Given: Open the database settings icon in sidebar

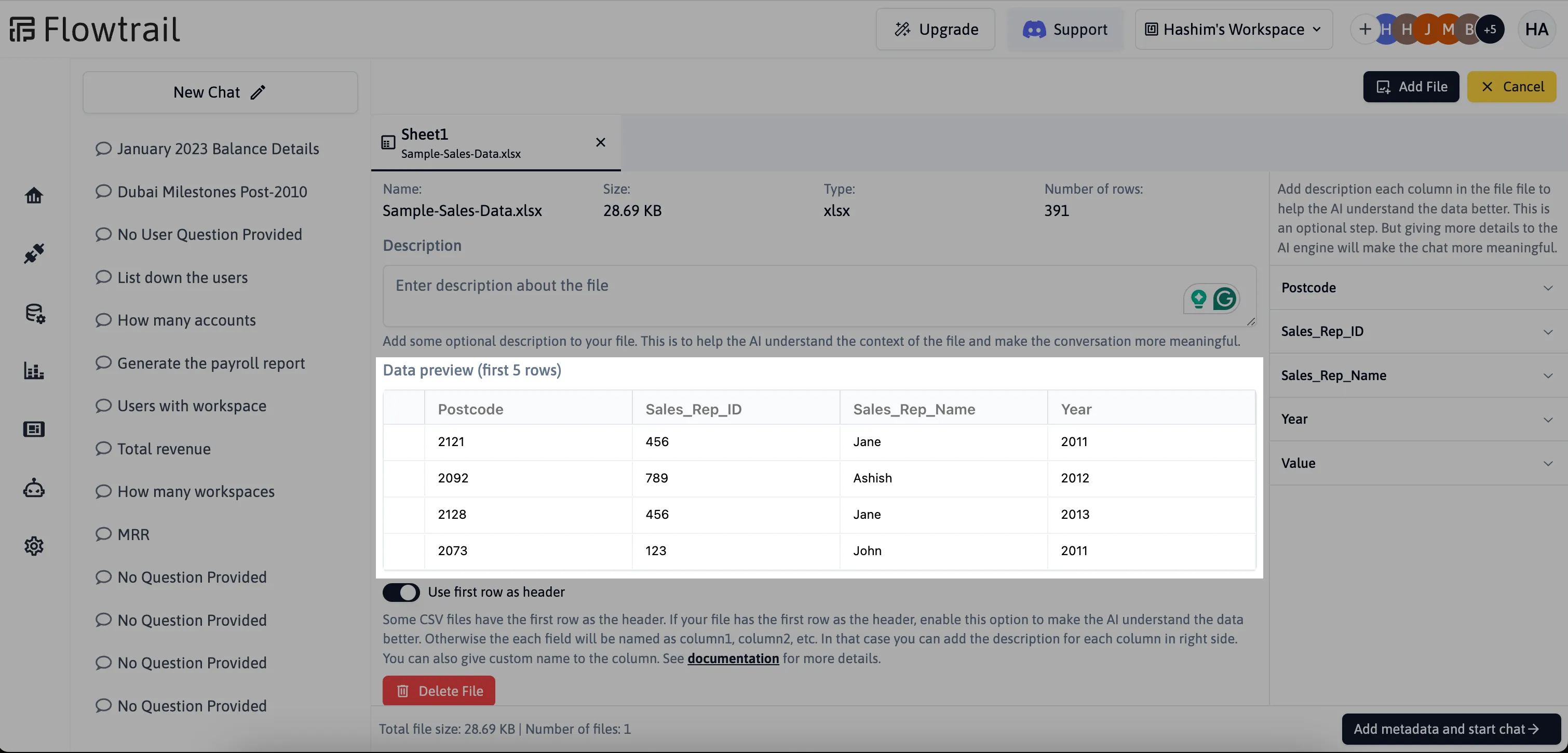Looking at the screenshot, I should (35, 313).
